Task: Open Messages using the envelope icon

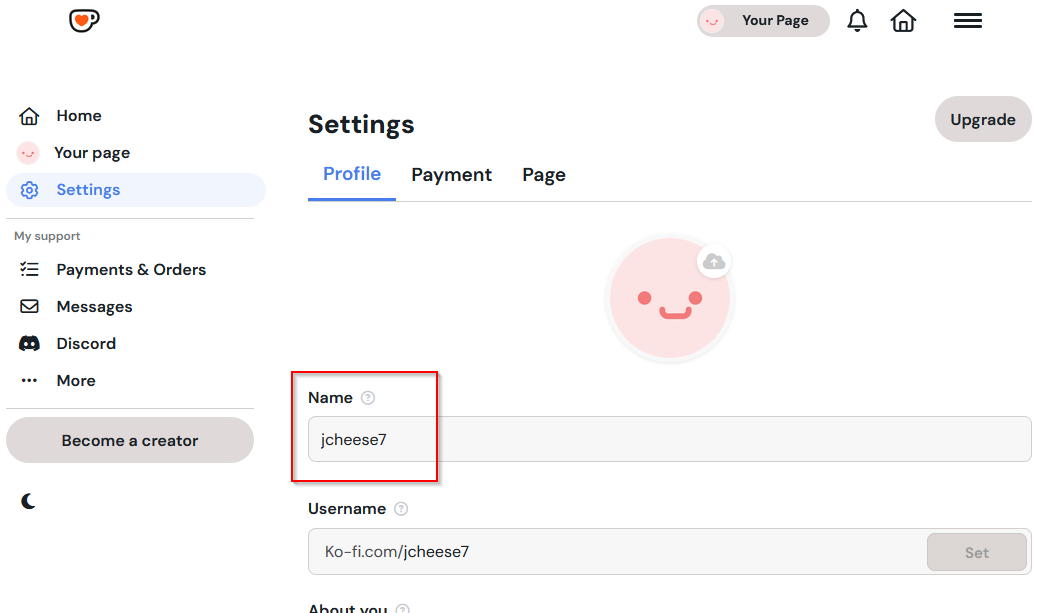Action: pyautogui.click(x=30, y=306)
